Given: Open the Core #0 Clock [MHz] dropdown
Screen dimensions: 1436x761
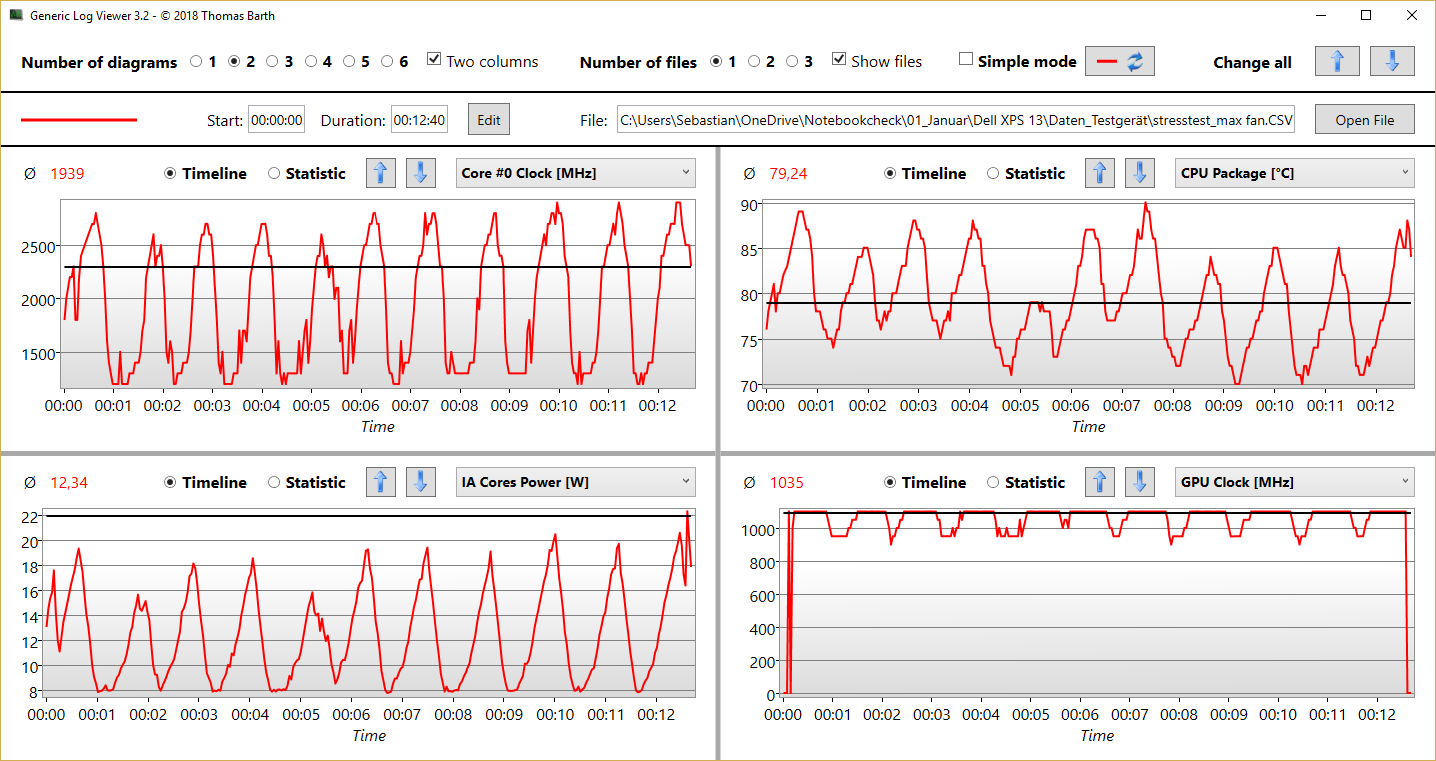Looking at the screenshot, I should 576,173.
